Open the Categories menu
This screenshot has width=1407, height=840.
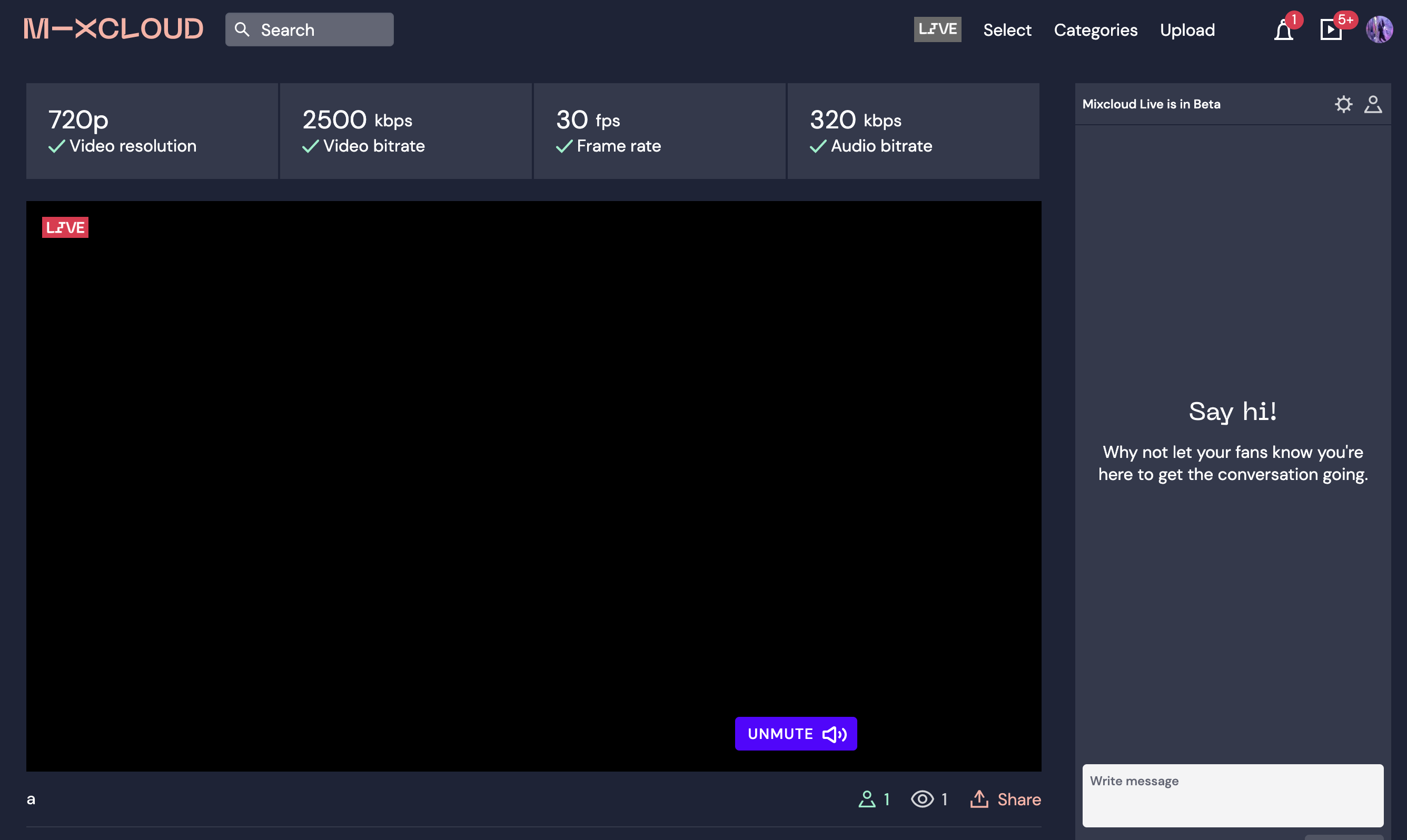pyautogui.click(x=1095, y=30)
